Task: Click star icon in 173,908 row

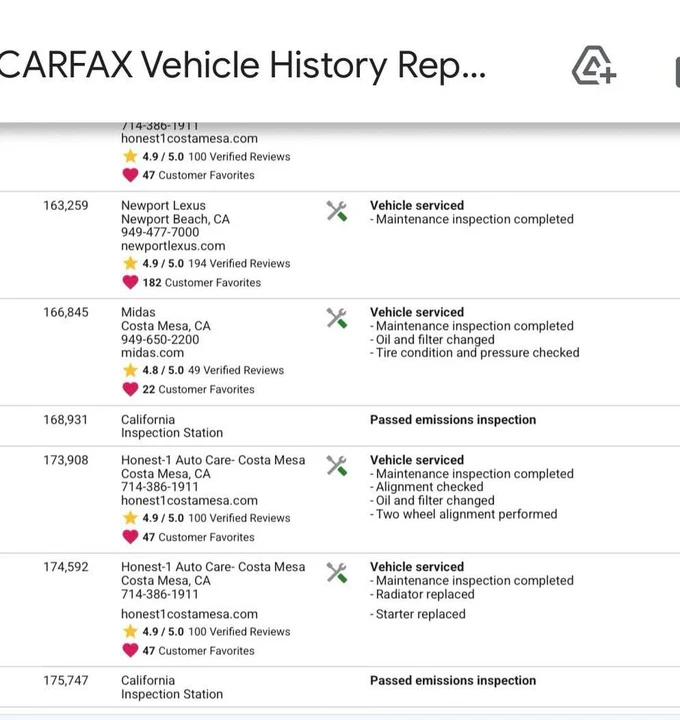Action: pos(130,518)
